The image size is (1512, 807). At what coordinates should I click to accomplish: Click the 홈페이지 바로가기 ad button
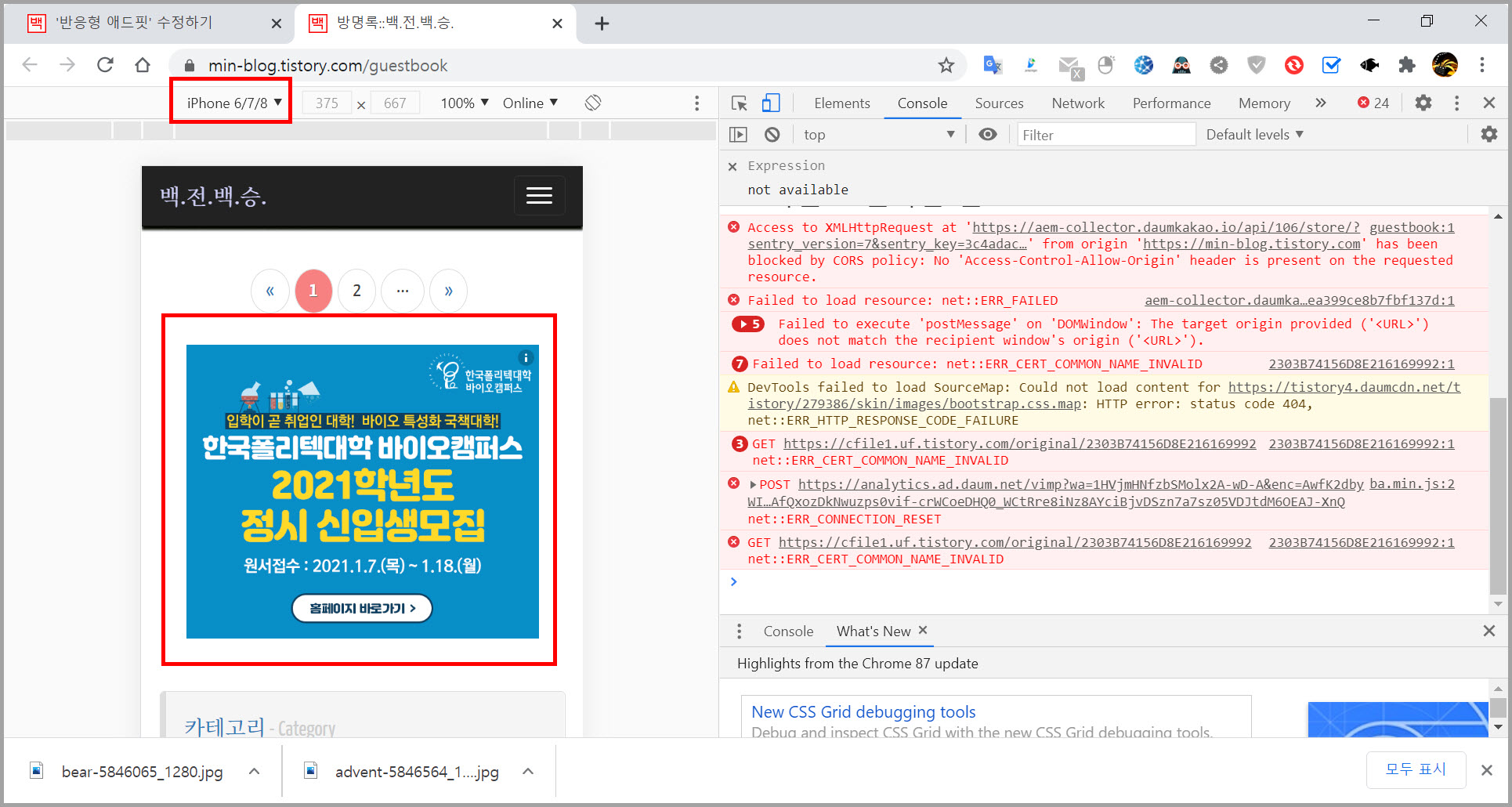coord(362,608)
